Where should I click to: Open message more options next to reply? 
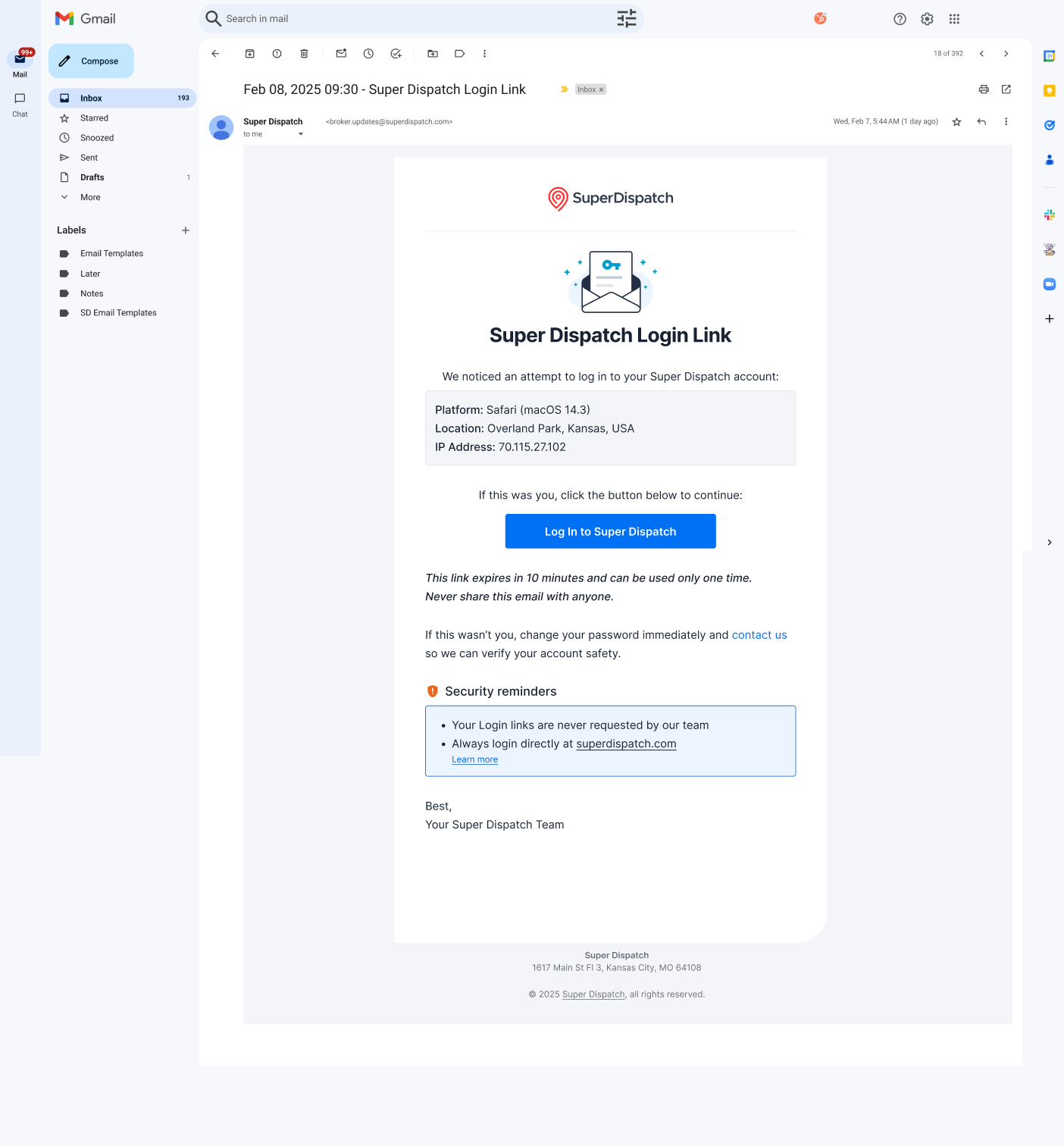point(1006,122)
